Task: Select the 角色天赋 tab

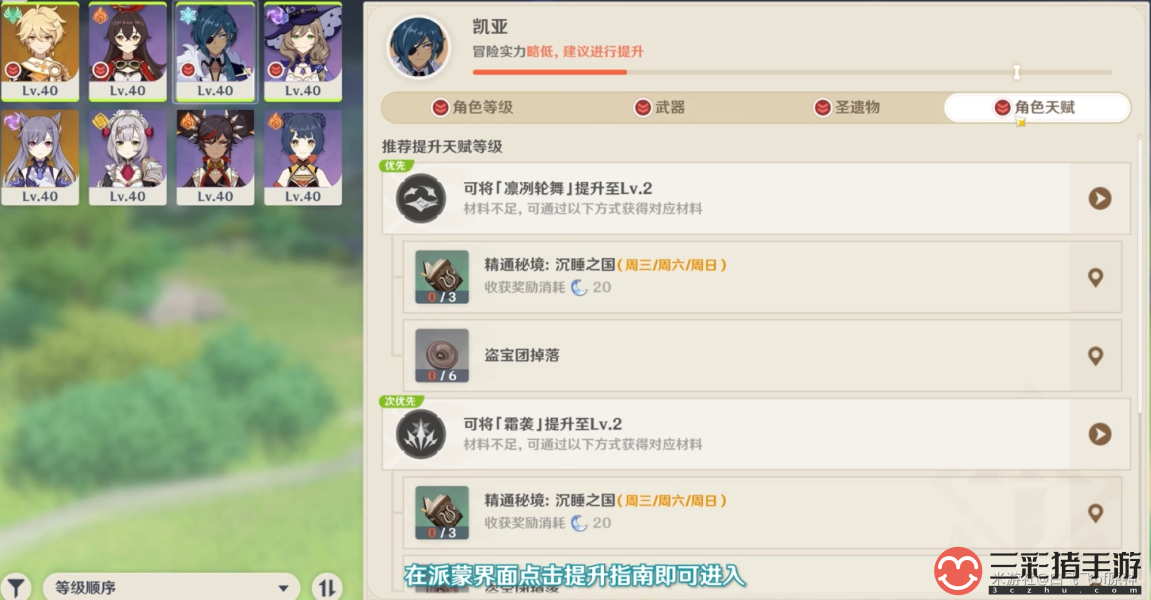Action: pyautogui.click(x=1036, y=108)
